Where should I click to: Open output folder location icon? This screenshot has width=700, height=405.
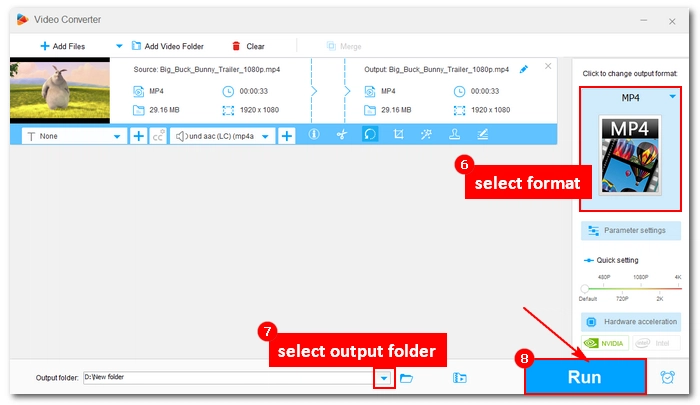click(x=459, y=378)
